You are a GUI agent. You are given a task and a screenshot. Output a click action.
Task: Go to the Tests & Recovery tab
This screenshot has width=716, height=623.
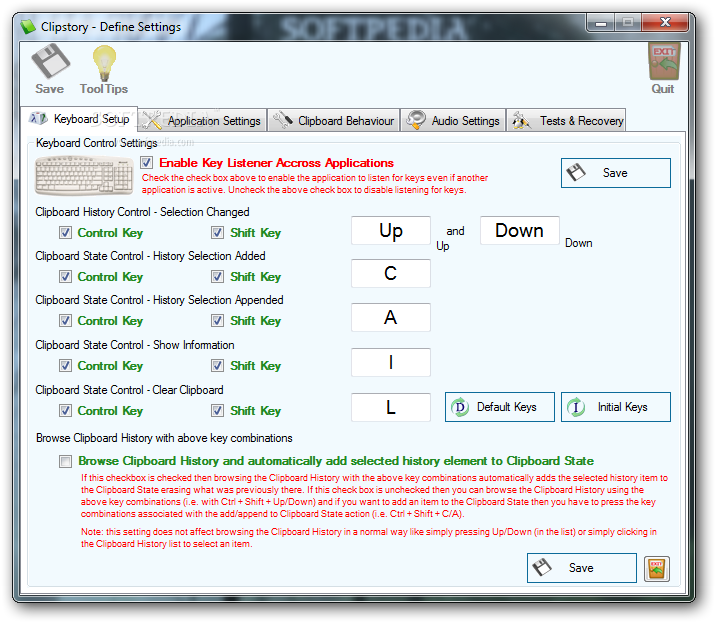tap(566, 121)
